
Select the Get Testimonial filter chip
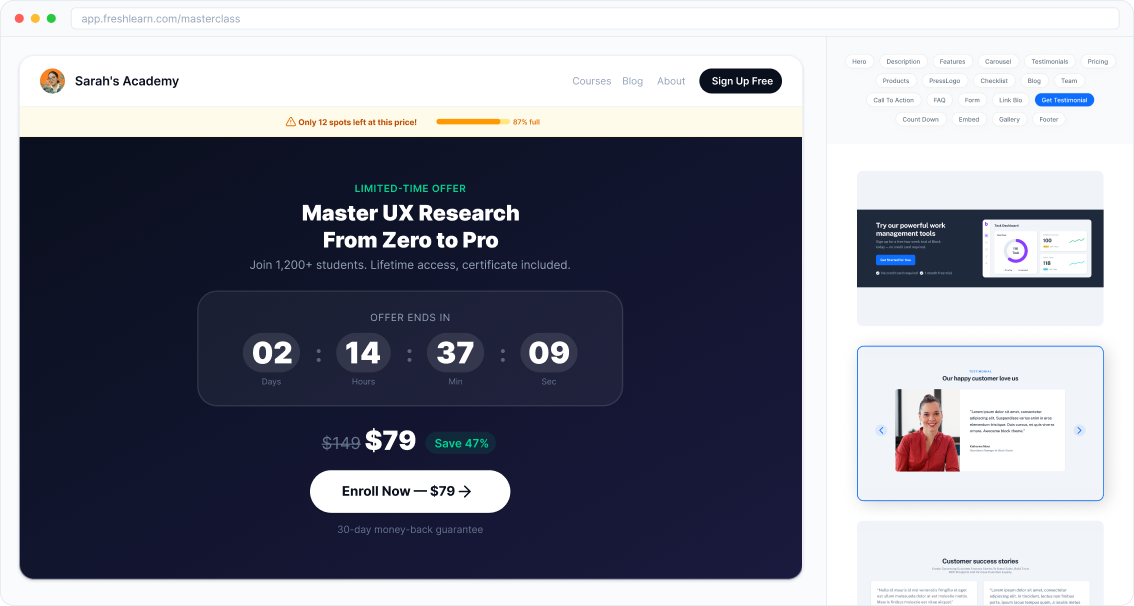coord(1064,100)
